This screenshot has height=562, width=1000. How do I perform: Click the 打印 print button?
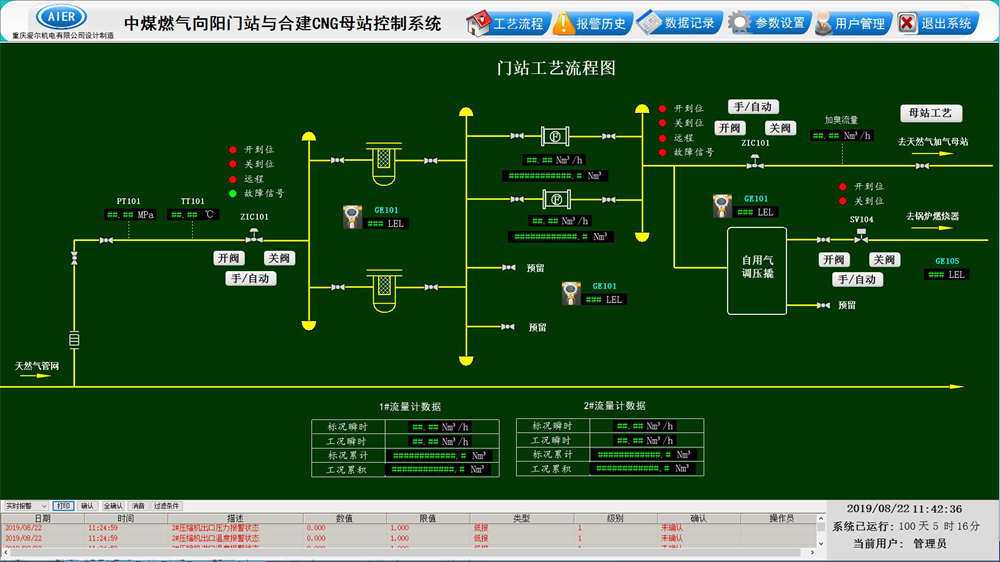pyautogui.click(x=63, y=506)
